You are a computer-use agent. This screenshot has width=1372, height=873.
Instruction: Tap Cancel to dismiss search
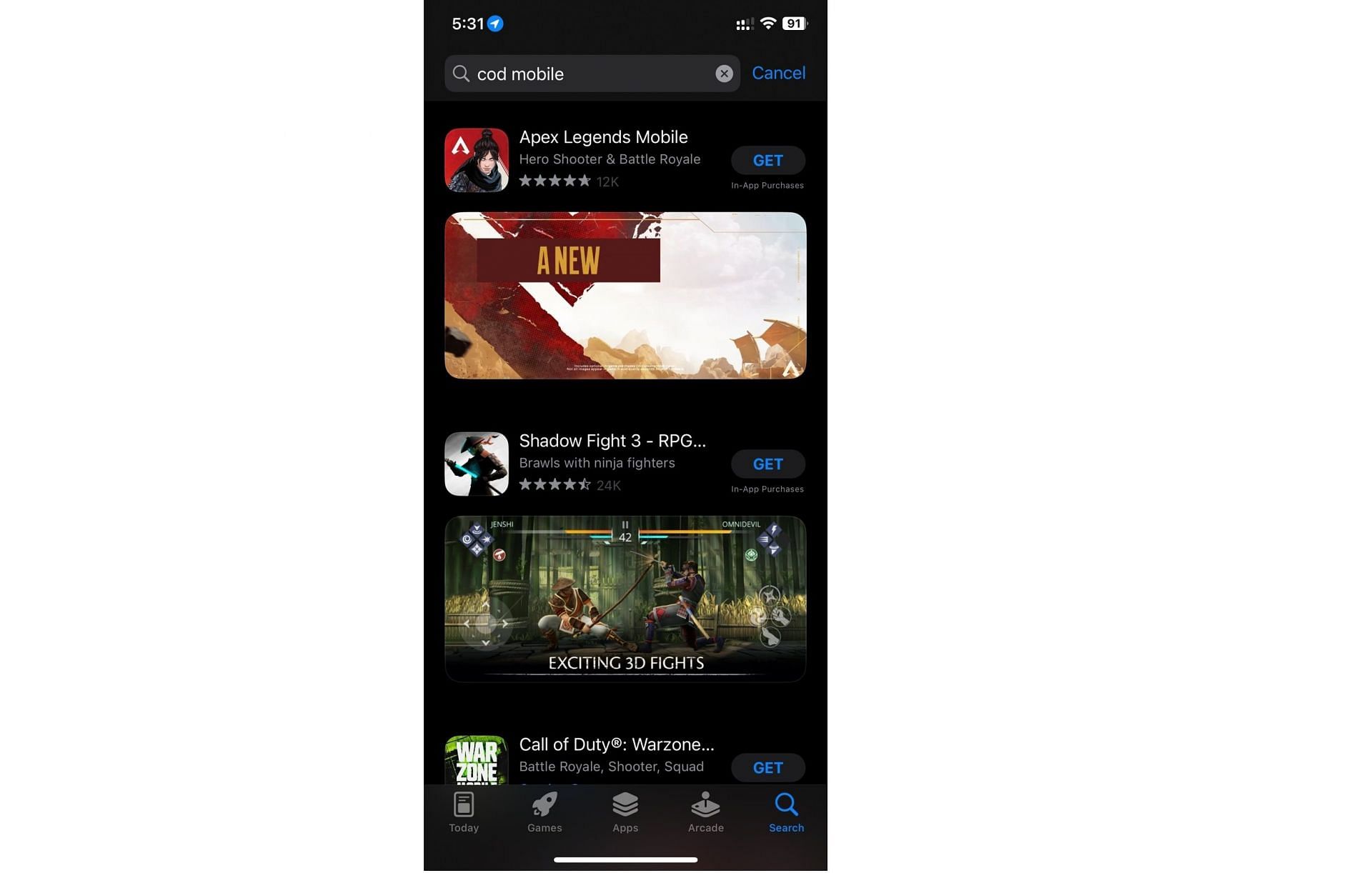[x=778, y=72]
